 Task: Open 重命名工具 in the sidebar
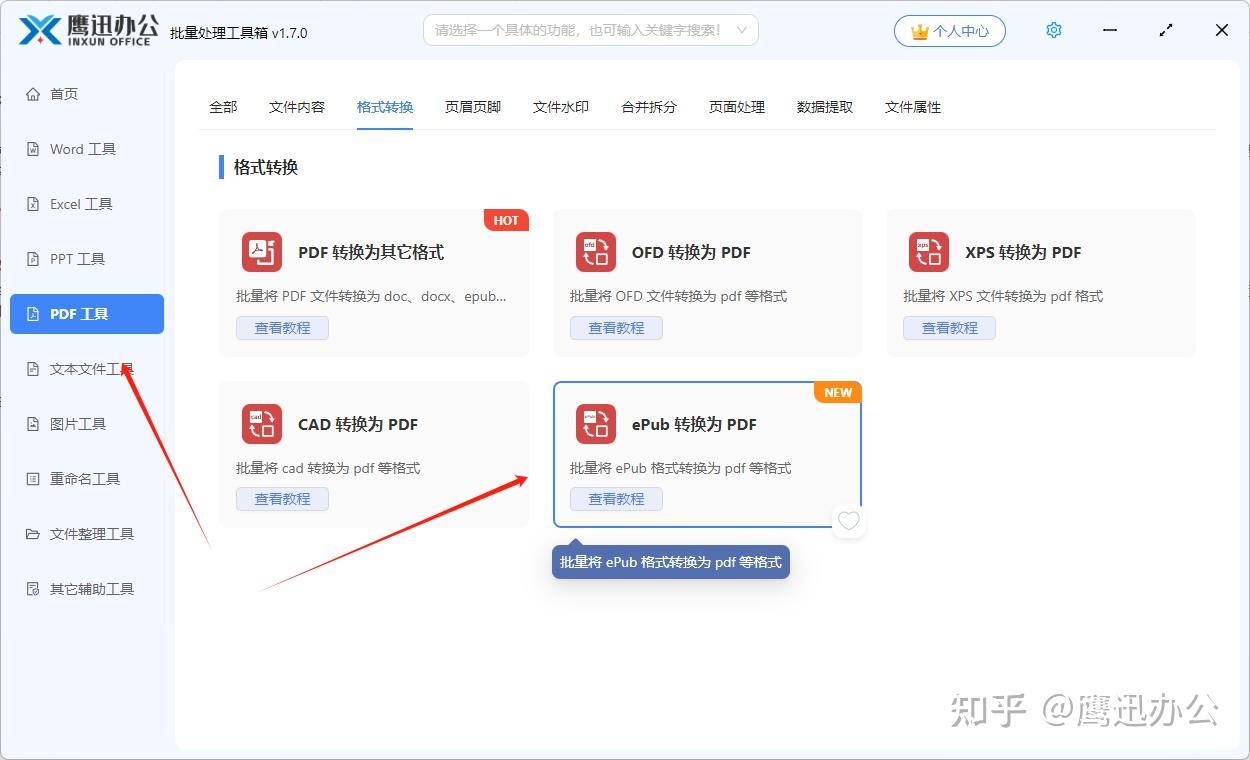point(87,479)
